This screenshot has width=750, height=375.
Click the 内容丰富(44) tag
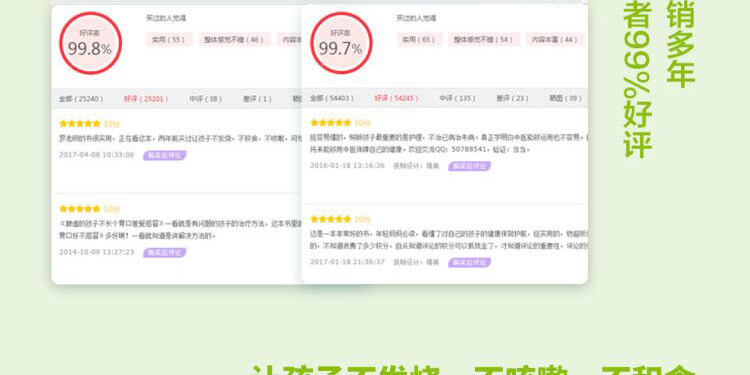point(555,40)
